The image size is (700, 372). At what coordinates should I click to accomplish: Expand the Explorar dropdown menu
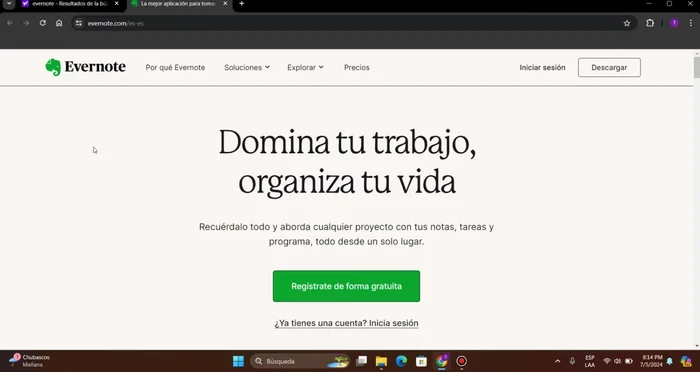tap(305, 67)
